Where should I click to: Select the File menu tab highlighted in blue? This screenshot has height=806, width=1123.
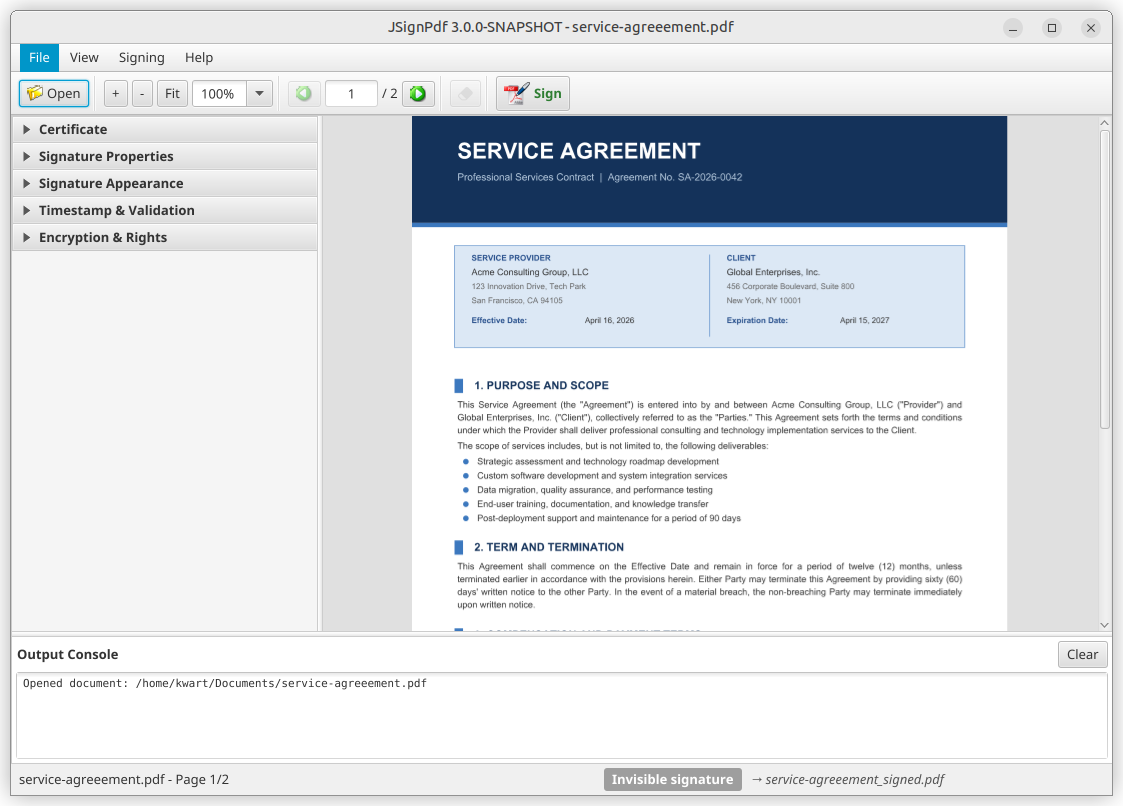point(38,57)
